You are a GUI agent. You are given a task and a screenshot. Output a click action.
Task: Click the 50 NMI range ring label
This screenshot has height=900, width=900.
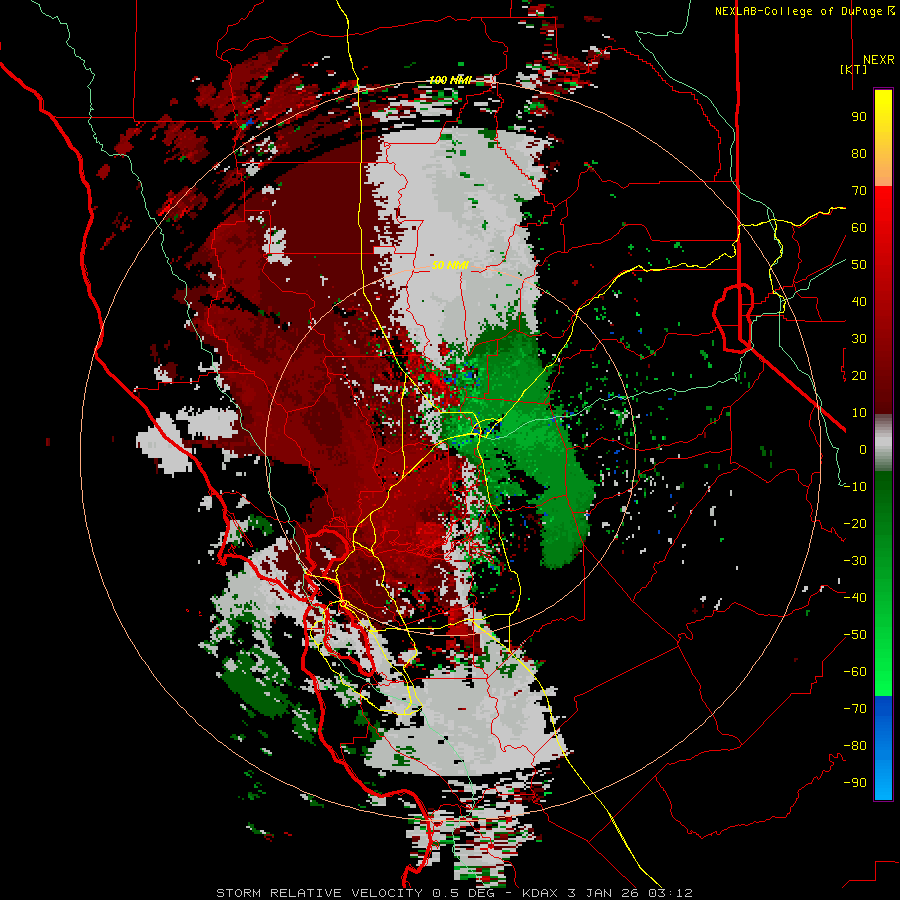(x=450, y=265)
